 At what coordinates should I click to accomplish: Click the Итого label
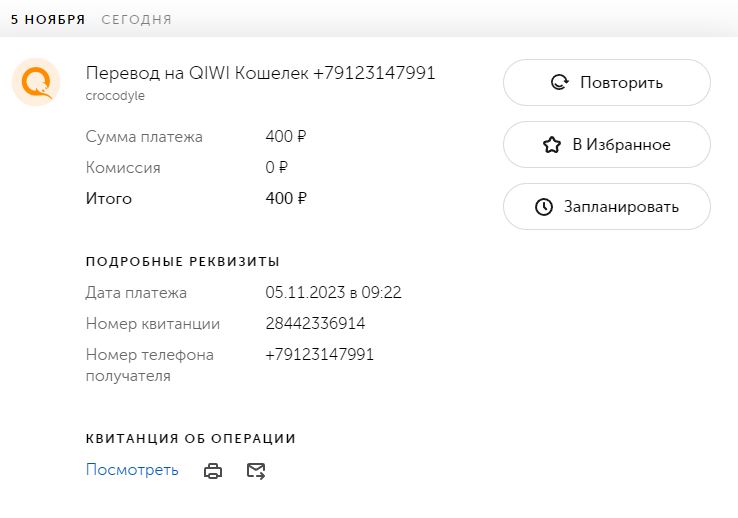pos(109,199)
